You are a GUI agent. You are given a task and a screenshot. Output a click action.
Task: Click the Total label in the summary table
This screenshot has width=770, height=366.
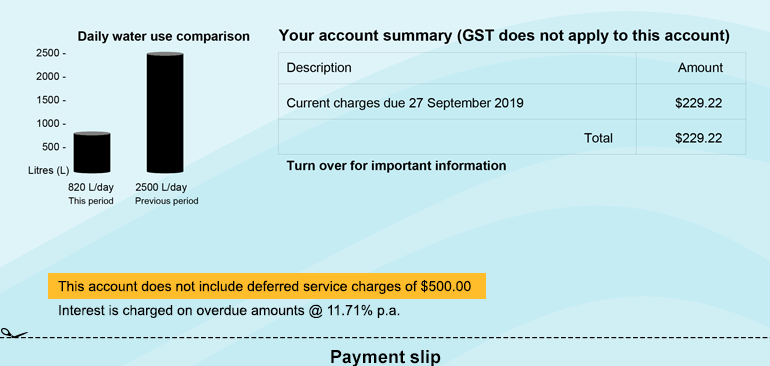pos(598,138)
